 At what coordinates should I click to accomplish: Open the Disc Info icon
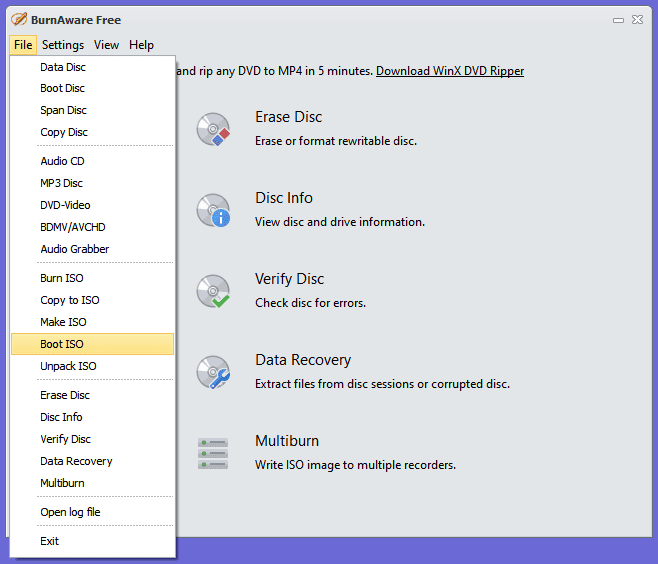[213, 210]
